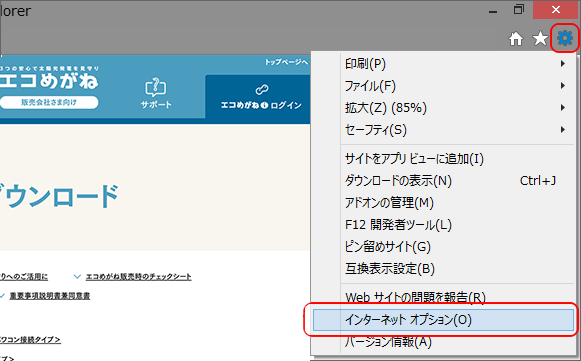This screenshot has width=581, height=361.
Task: Open 互換表示設定(B) menu item
Action: [444, 268]
